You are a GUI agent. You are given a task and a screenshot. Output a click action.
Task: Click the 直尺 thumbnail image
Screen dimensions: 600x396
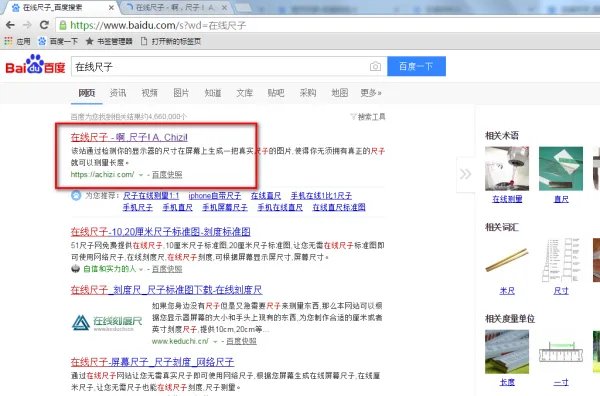(x=561, y=169)
